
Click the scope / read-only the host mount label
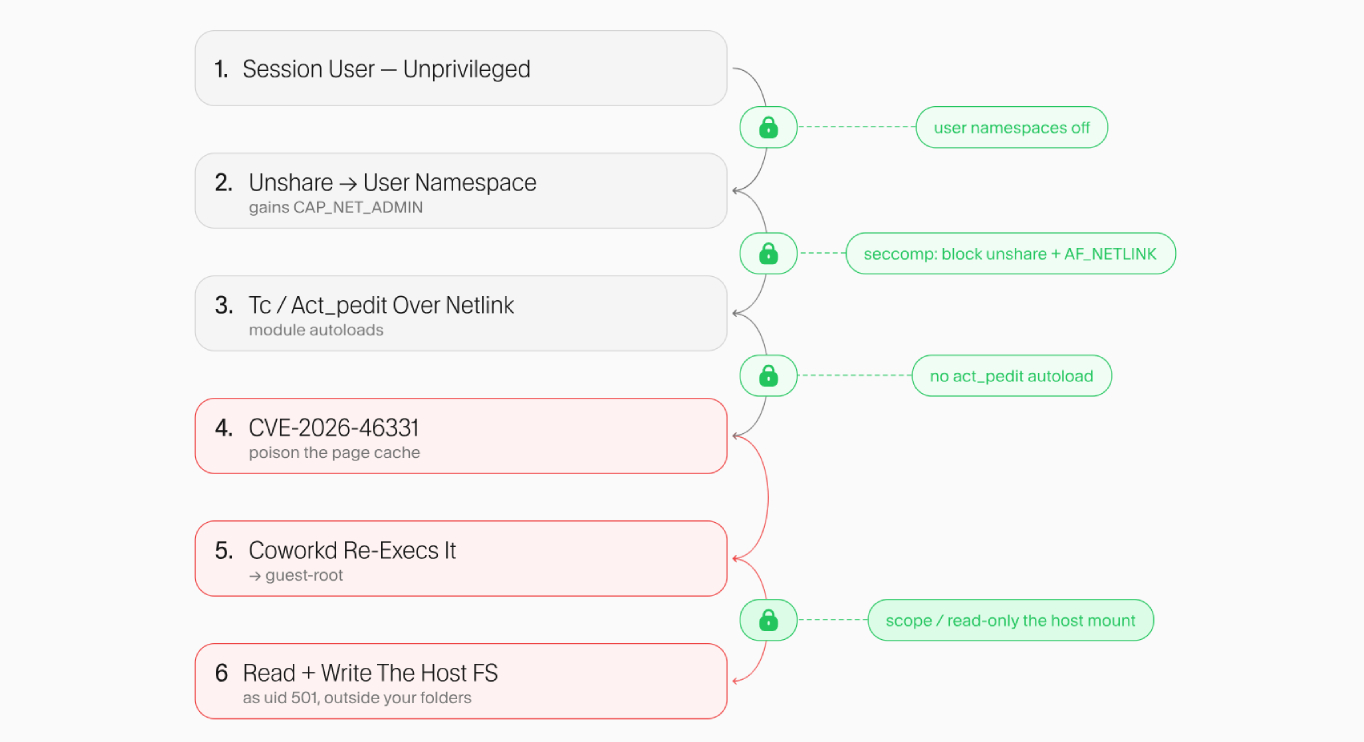pos(1011,621)
